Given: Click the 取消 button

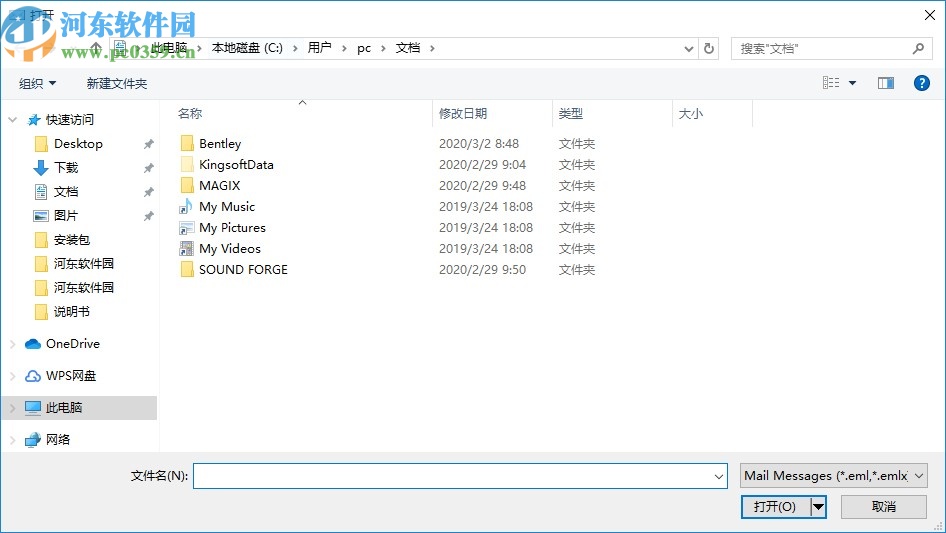Looking at the screenshot, I should [884, 506].
